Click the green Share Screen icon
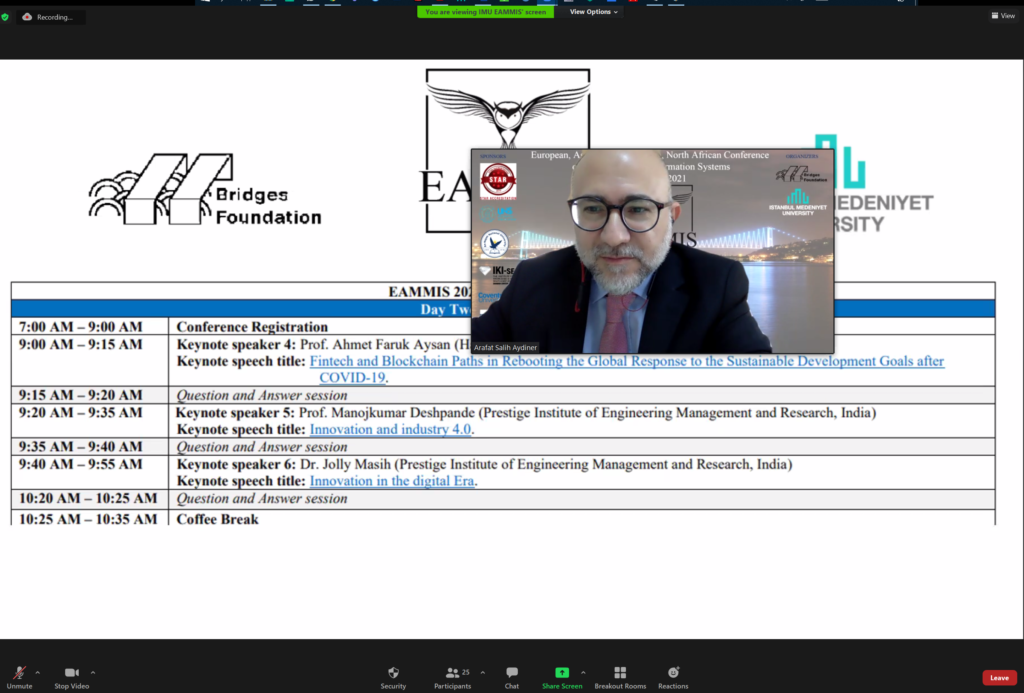Image resolution: width=1024 pixels, height=693 pixels. coord(562,672)
